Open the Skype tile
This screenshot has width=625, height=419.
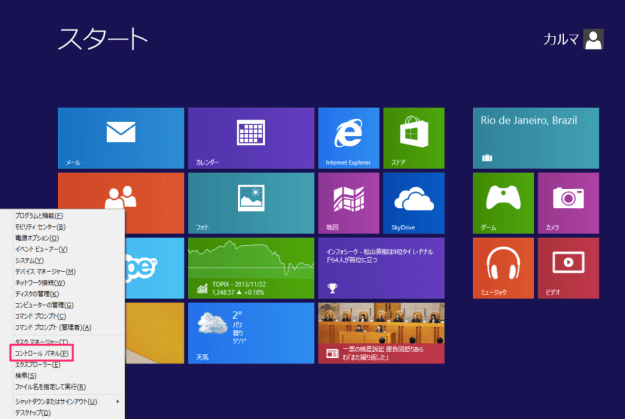click(155, 268)
